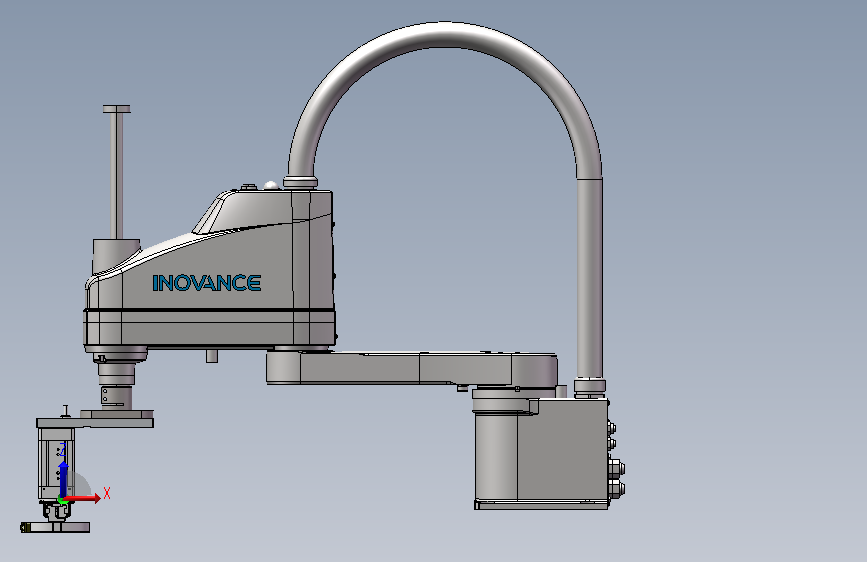
Task: Select the tool mounting flange plate
Action: click(x=95, y=423)
